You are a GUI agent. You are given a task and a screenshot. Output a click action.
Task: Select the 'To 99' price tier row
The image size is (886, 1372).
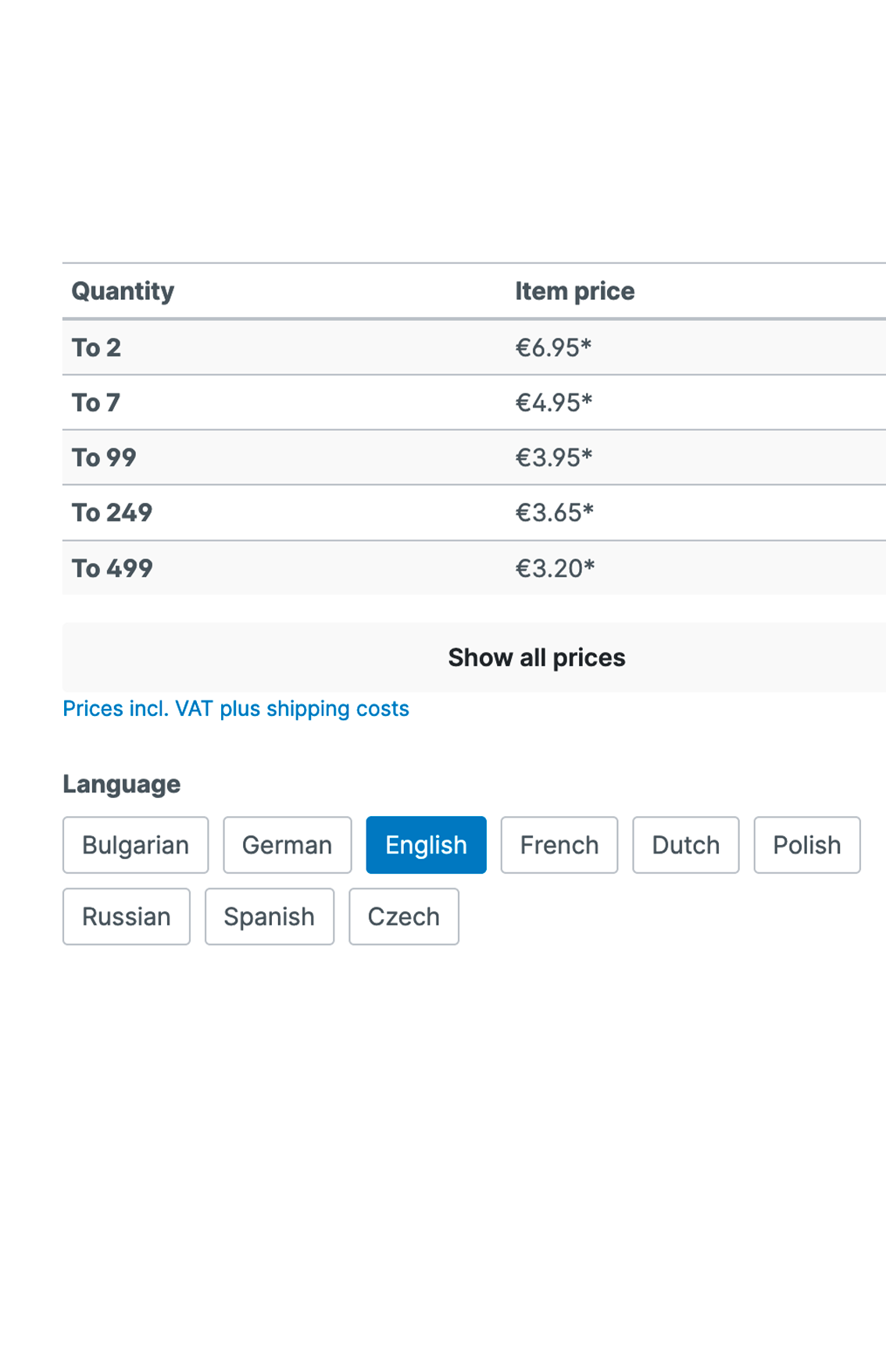474,458
